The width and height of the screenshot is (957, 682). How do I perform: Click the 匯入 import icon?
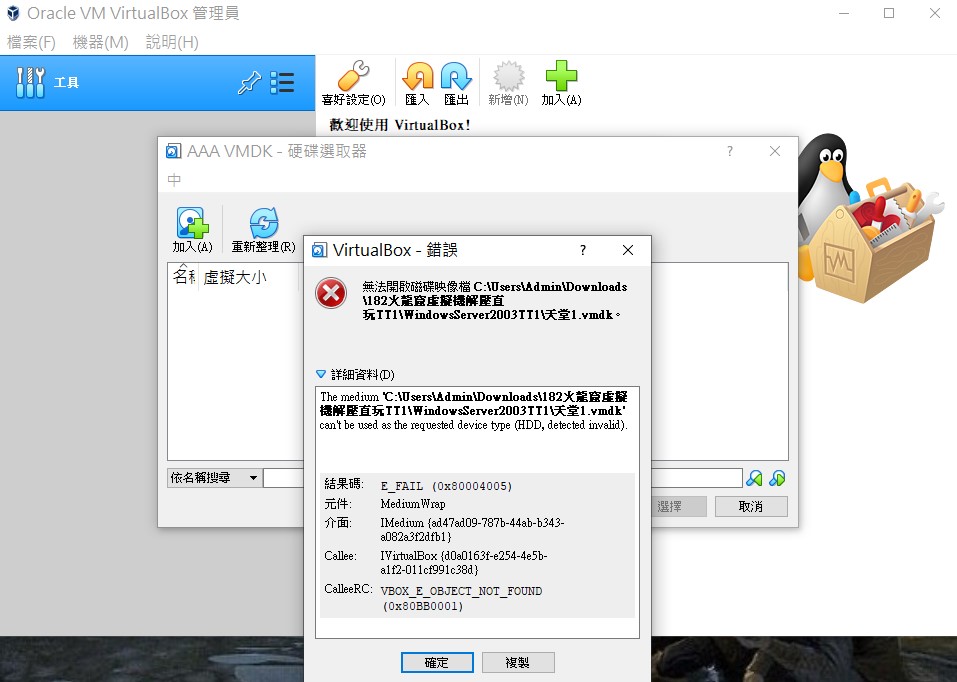[x=417, y=82]
